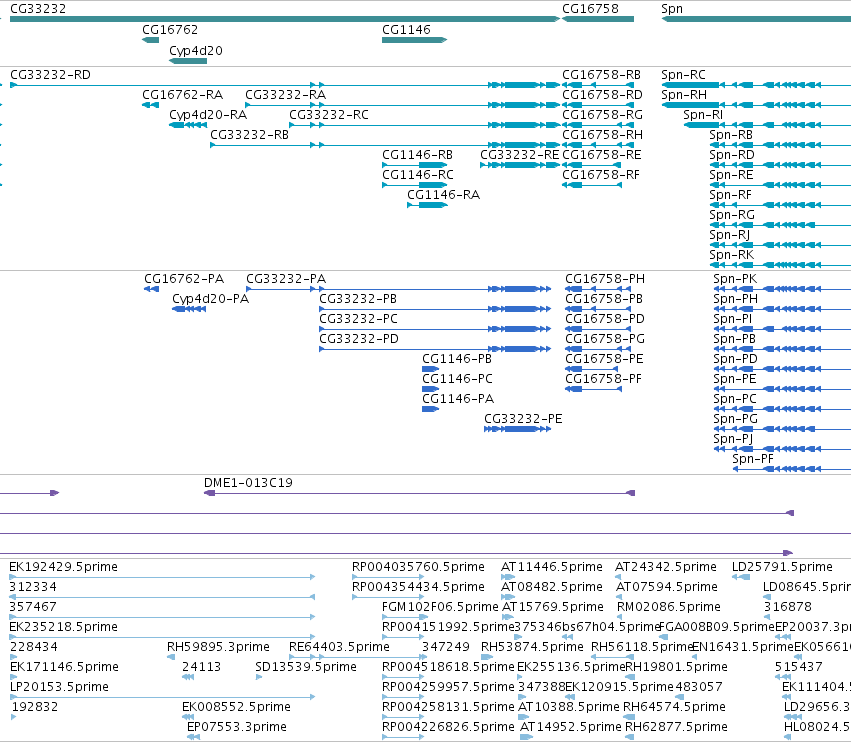Click EST LP20153.5prime
This screenshot has height=742, width=851.
click(59, 687)
